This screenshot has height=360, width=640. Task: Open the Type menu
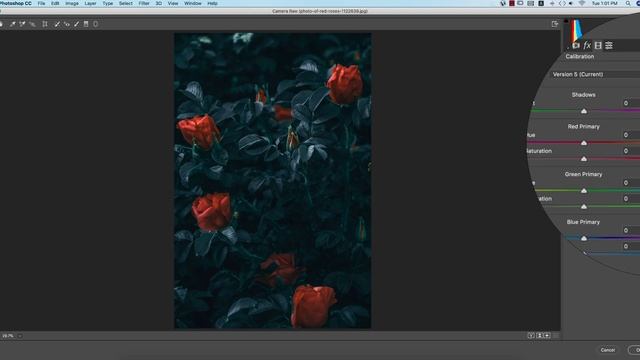click(108, 3)
